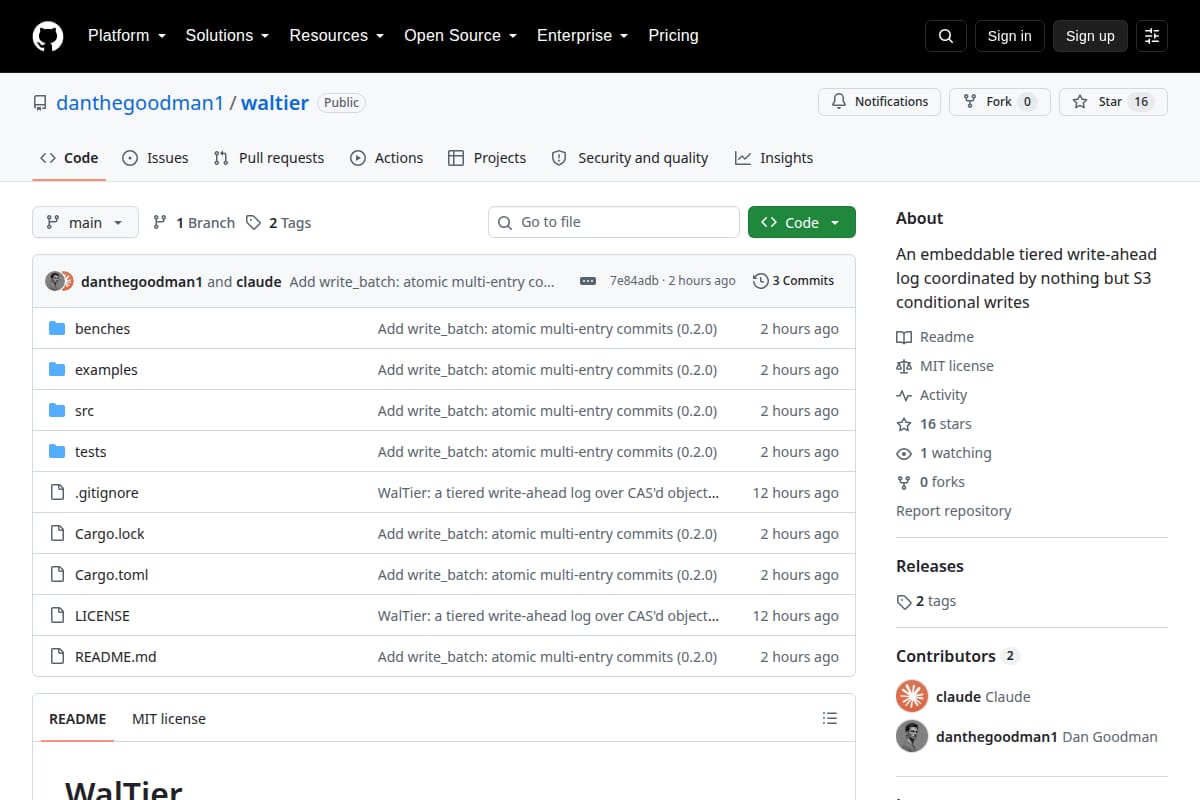
Task: Expand the Platform menu
Action: (x=126, y=36)
